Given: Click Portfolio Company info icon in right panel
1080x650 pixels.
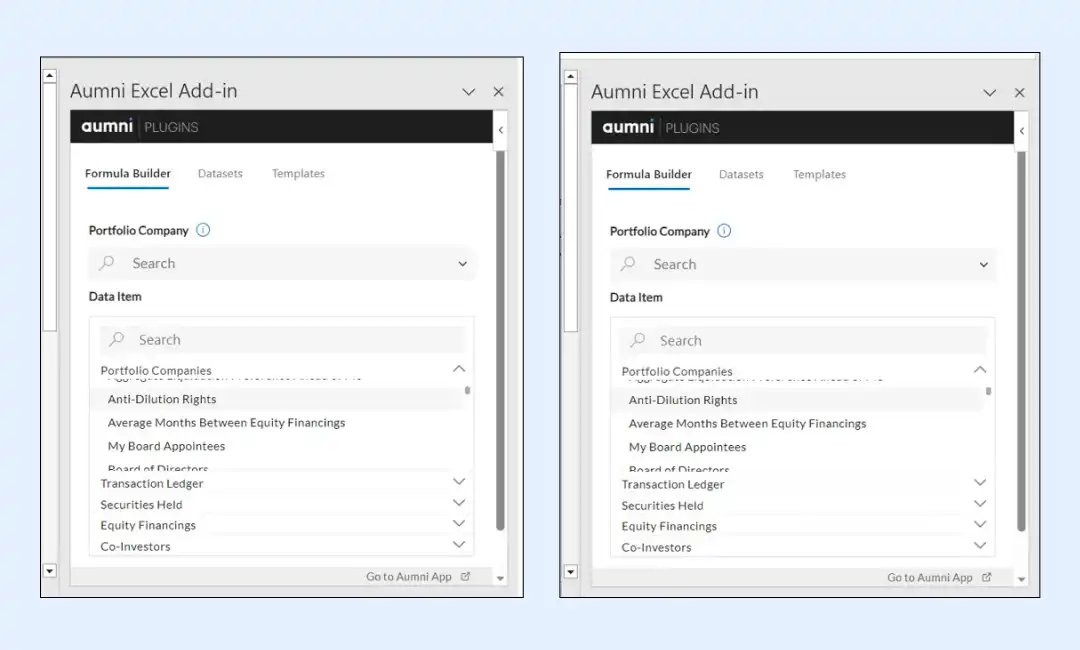Looking at the screenshot, I should (724, 231).
